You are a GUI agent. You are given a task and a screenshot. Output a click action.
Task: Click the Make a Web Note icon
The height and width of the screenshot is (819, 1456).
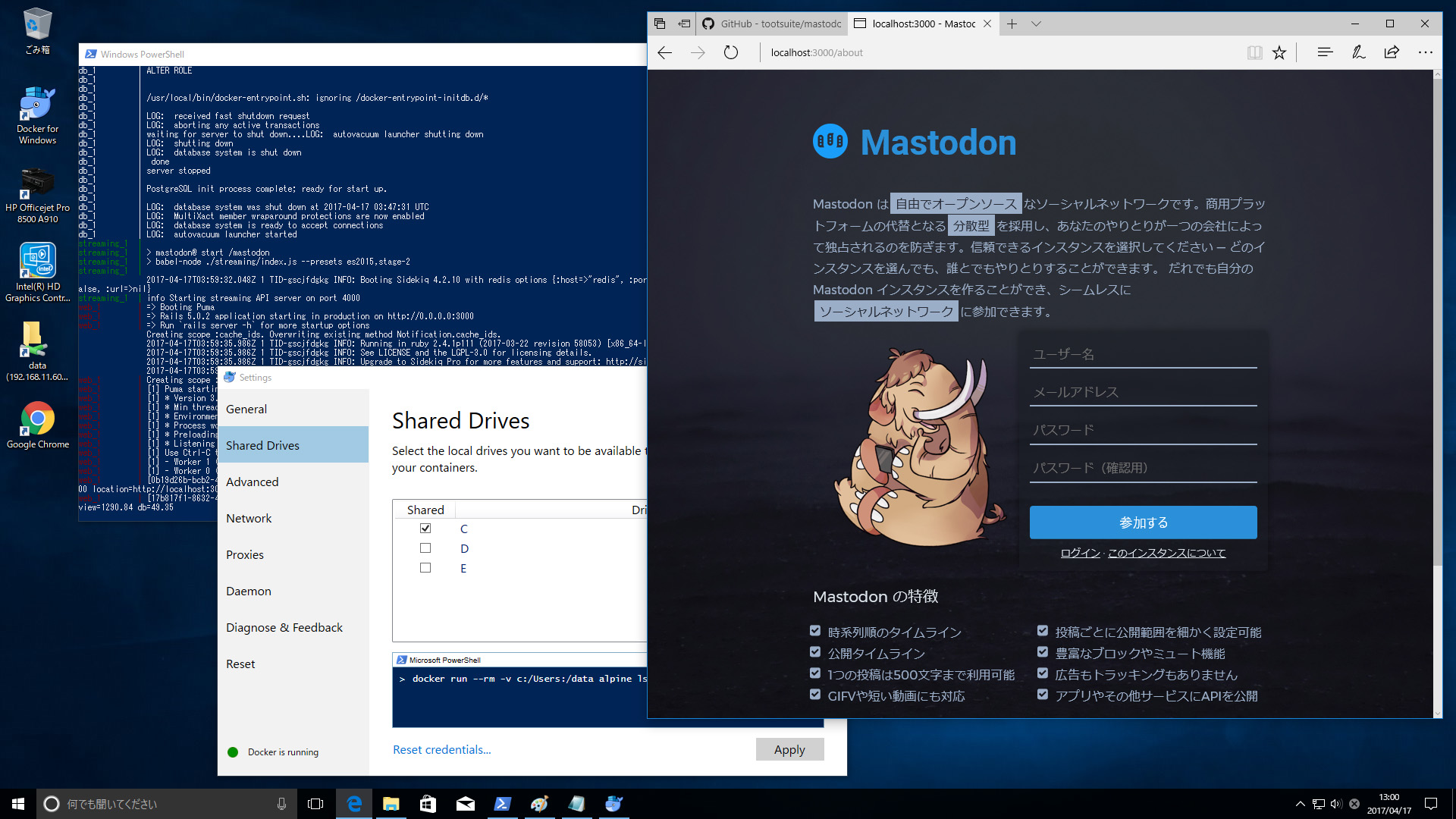coord(1358,52)
